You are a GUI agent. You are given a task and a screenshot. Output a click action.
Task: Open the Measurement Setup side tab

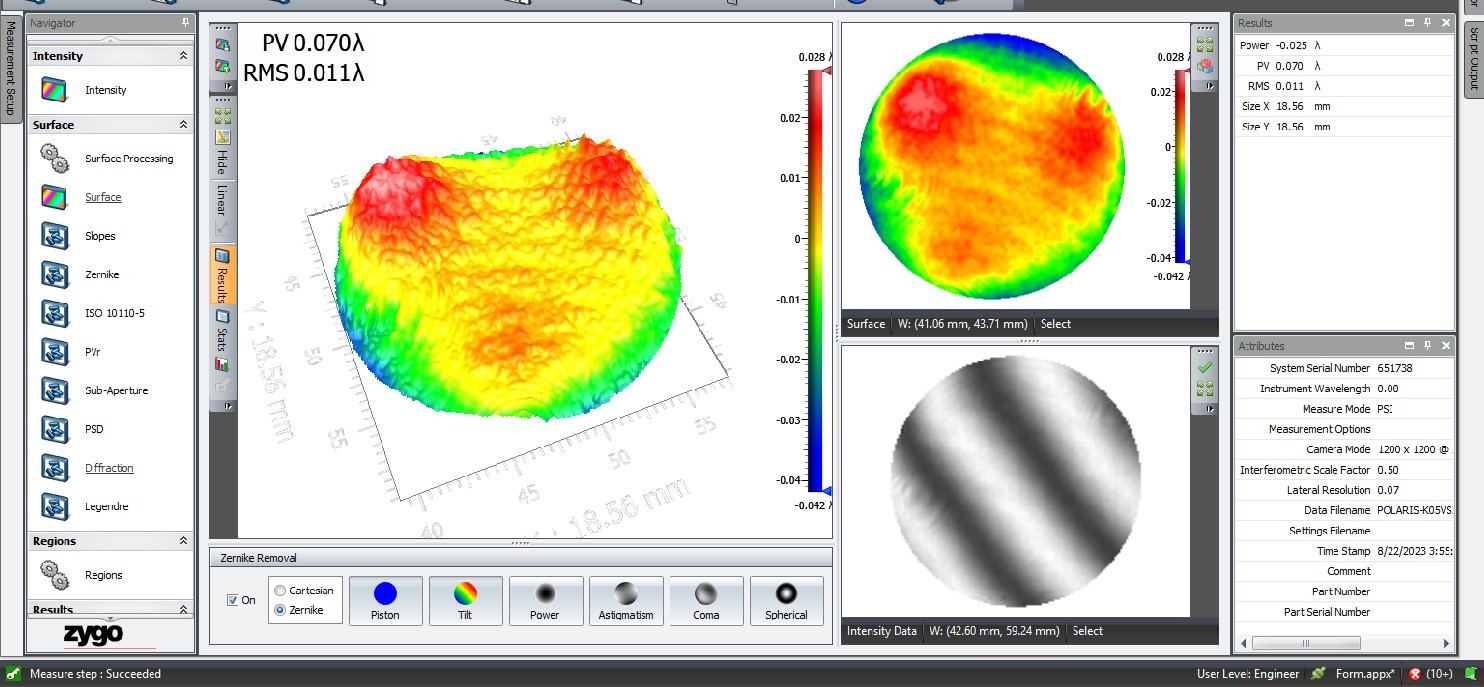[x=11, y=70]
